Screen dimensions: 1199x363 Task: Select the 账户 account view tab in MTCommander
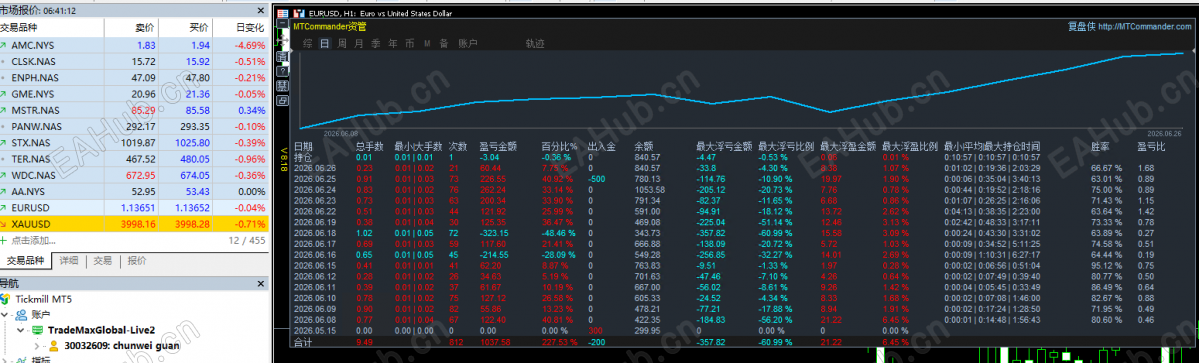pos(467,44)
